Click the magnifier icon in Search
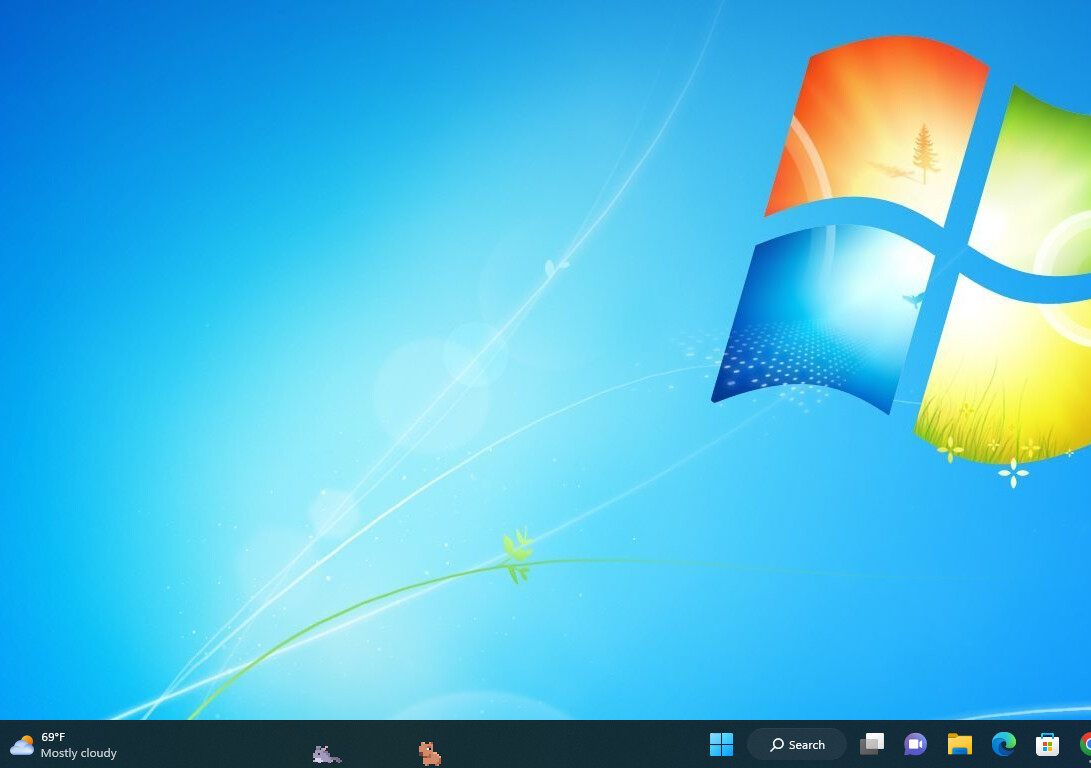This screenshot has height=768, width=1091. pos(777,745)
